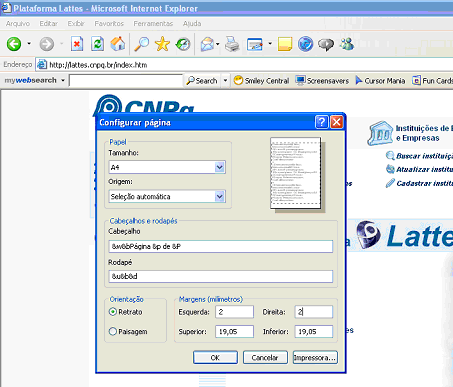Screen dimensions: 453x387
Task: Click the Esquerda margin input field
Action: tap(234, 312)
